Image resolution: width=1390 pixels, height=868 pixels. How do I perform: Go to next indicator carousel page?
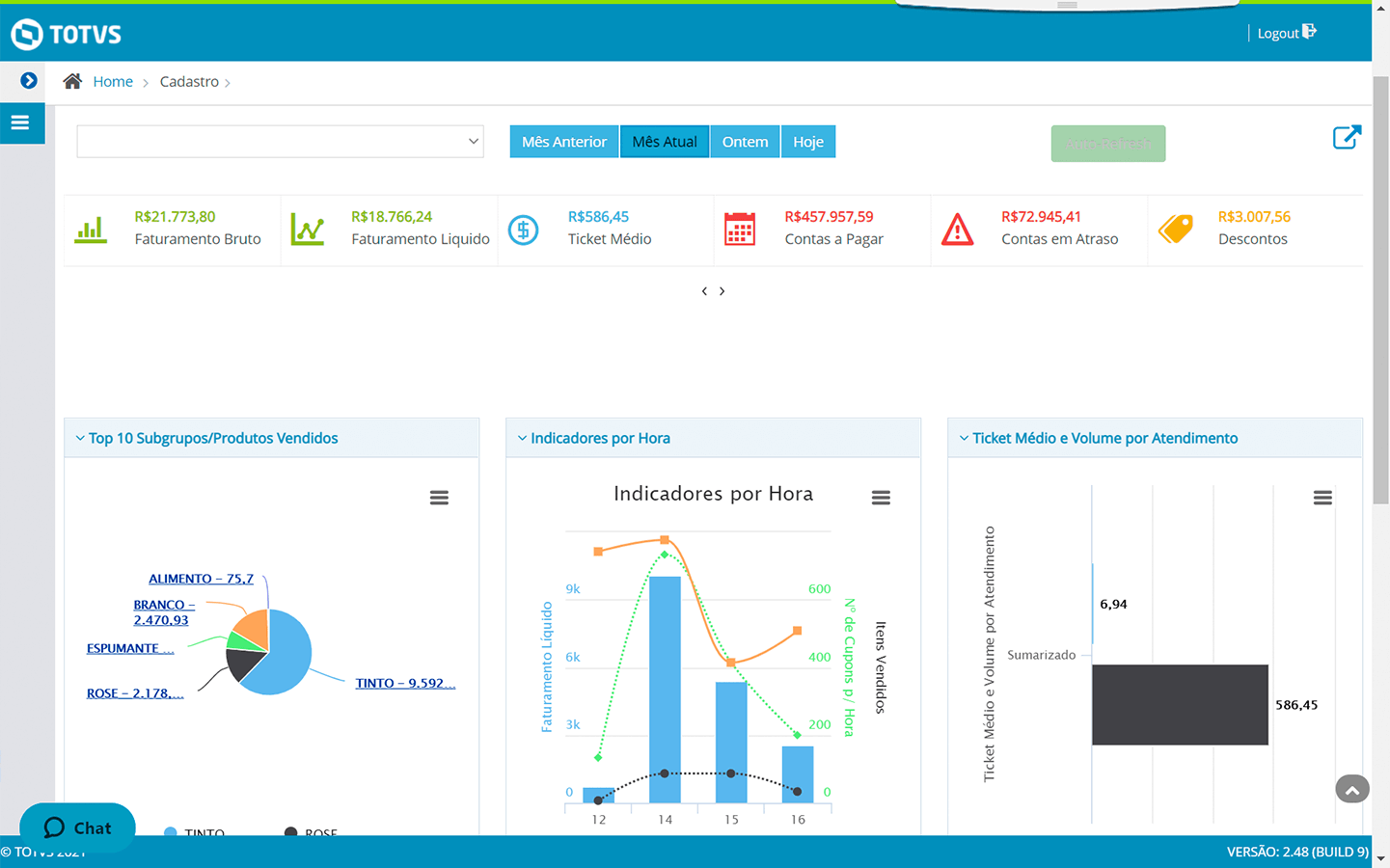pos(722,291)
